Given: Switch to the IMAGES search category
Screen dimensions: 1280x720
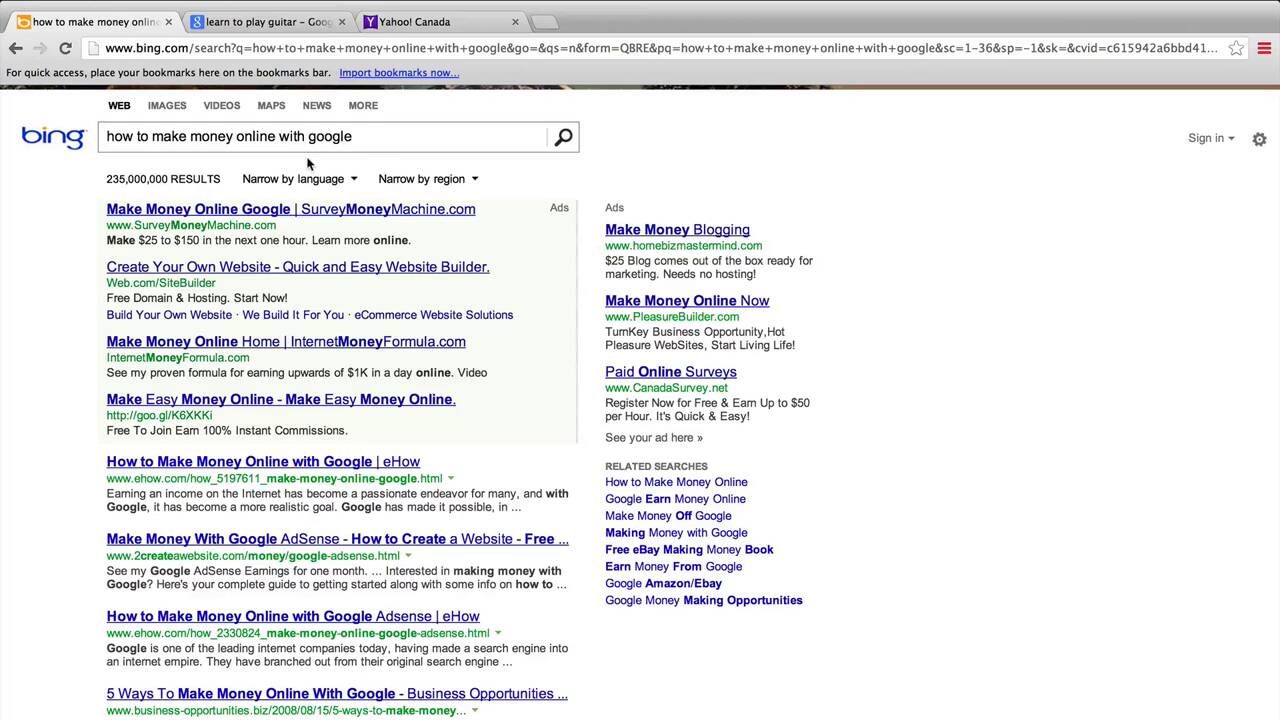Looking at the screenshot, I should [167, 105].
